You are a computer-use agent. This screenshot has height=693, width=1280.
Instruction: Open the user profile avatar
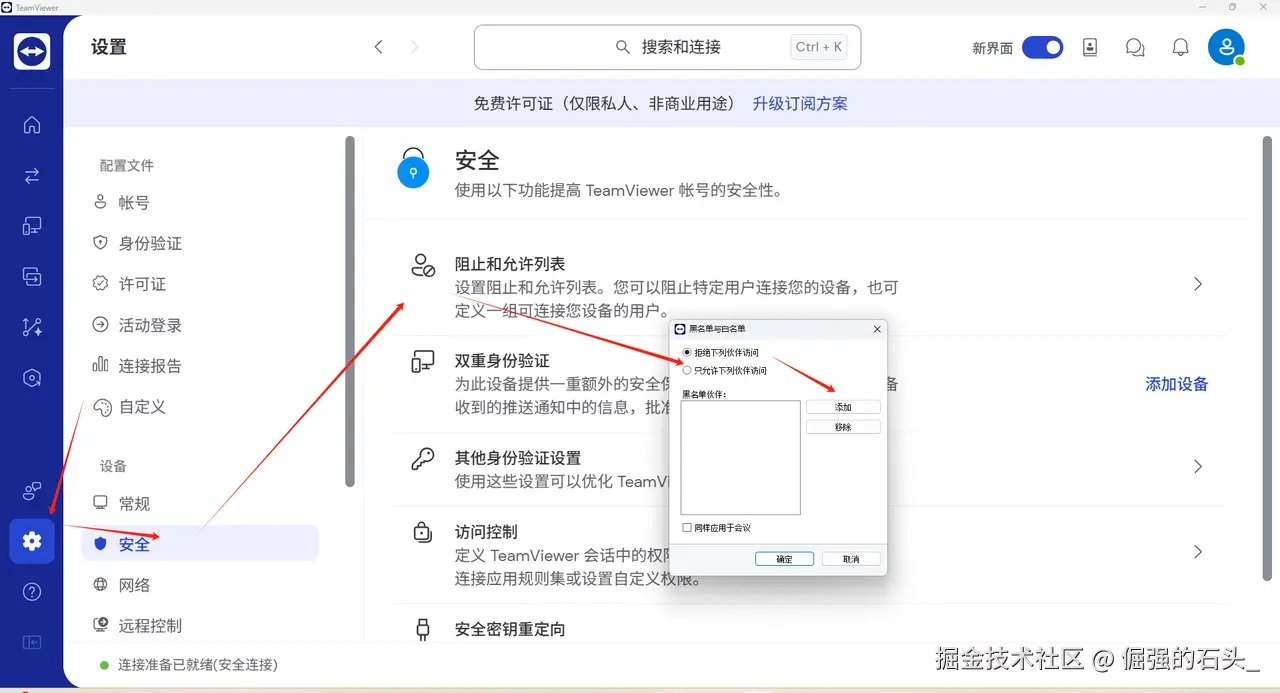point(1226,47)
